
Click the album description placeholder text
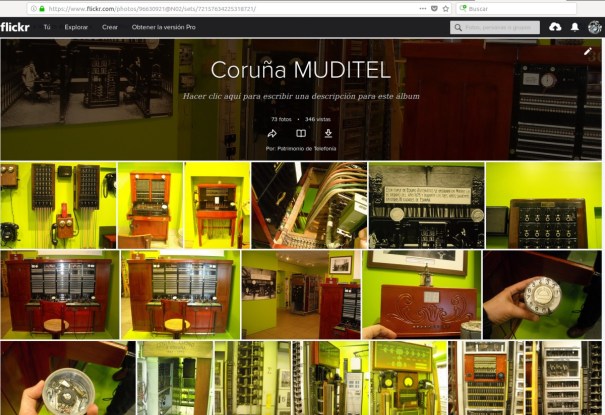(300, 96)
